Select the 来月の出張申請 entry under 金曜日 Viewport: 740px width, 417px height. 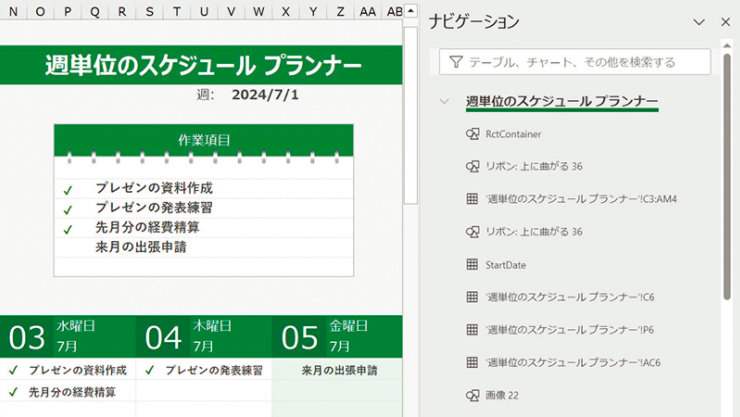[339, 370]
